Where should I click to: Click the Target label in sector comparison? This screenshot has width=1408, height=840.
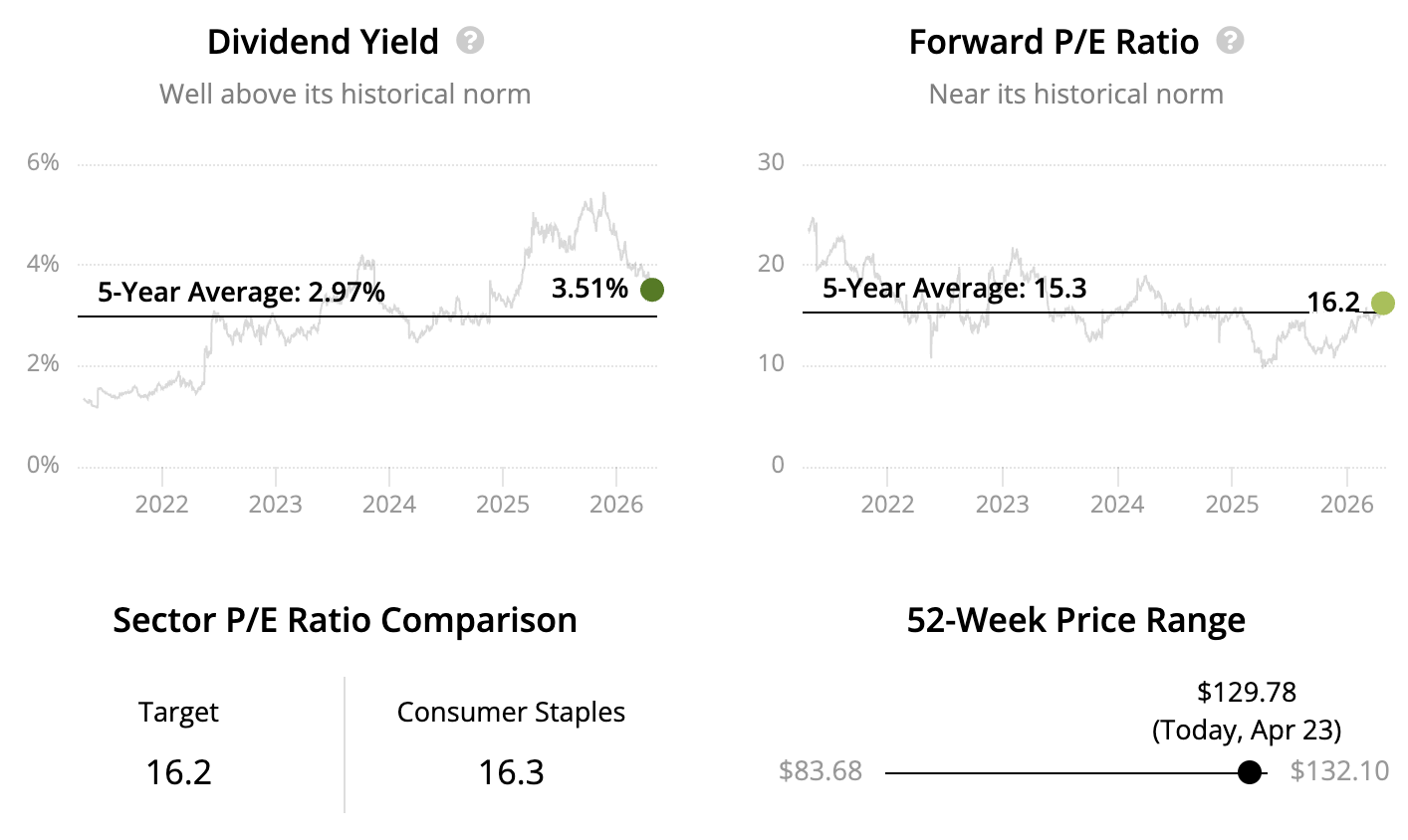pos(178,713)
